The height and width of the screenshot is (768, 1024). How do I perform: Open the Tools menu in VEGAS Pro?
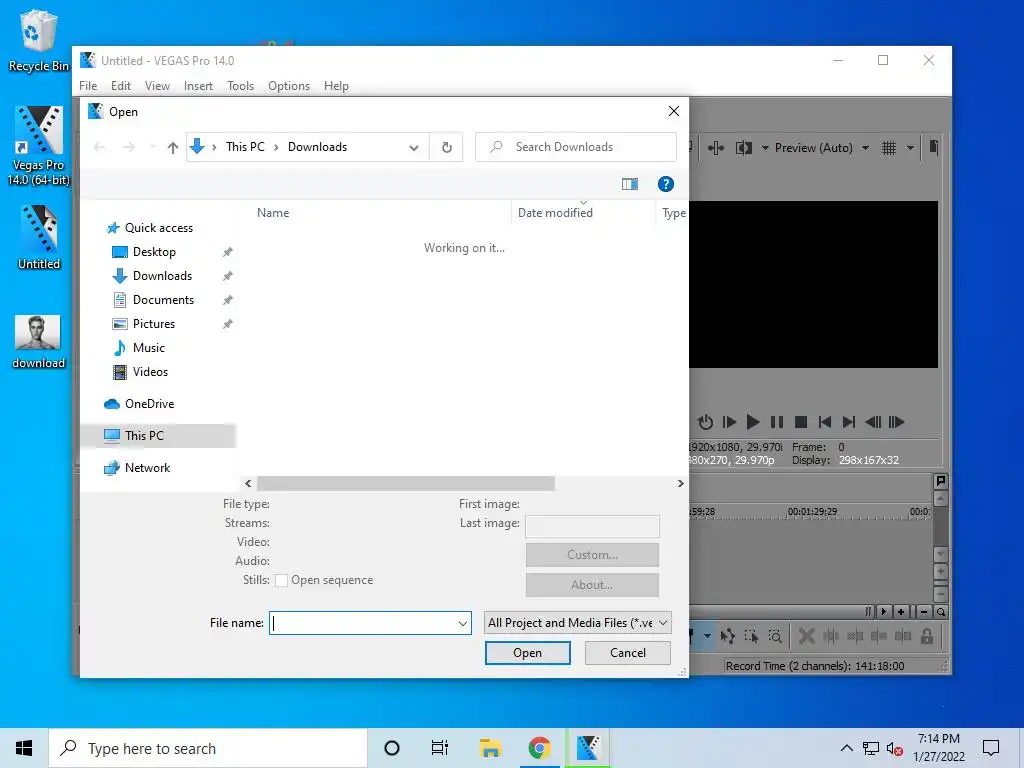[x=240, y=86]
